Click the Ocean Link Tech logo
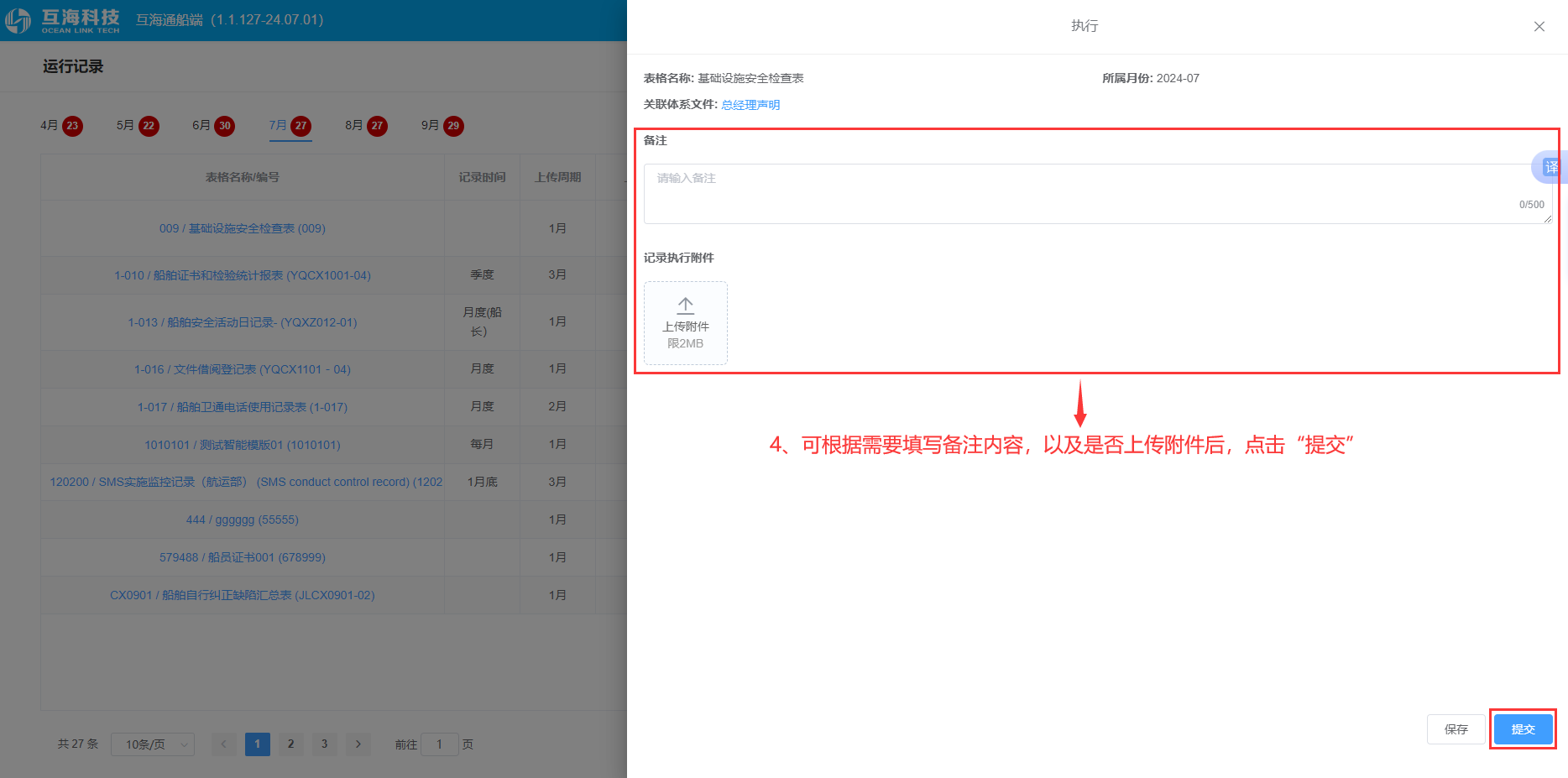The height and width of the screenshot is (778, 1568). click(x=63, y=20)
